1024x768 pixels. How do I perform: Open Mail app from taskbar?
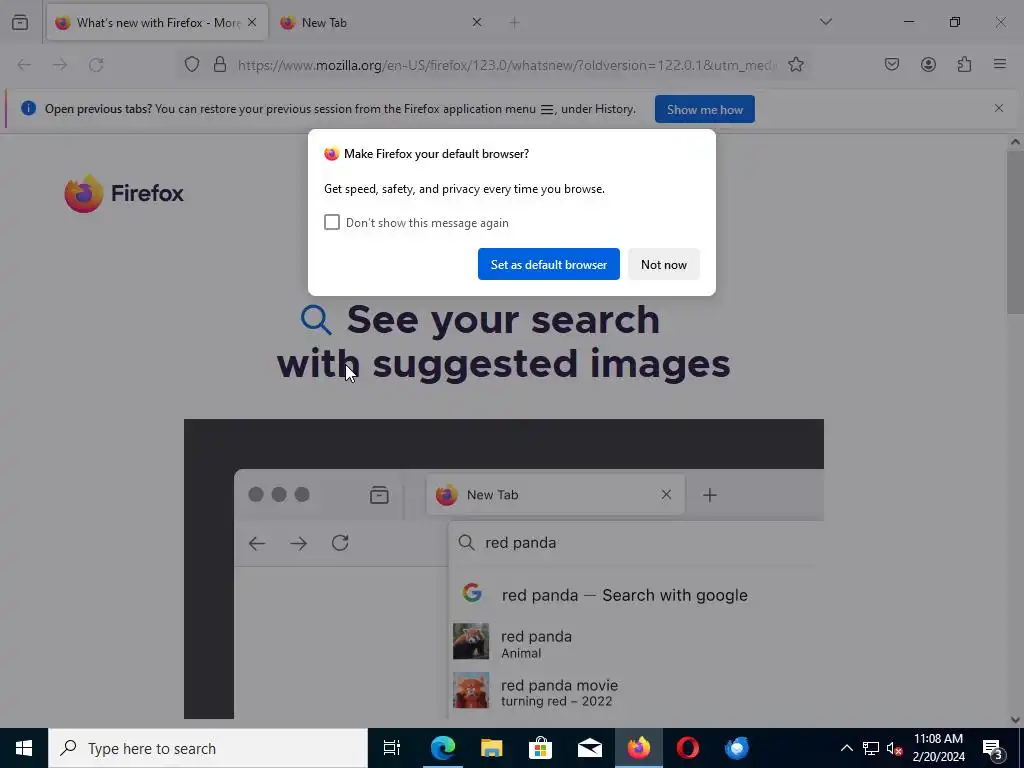(x=590, y=748)
